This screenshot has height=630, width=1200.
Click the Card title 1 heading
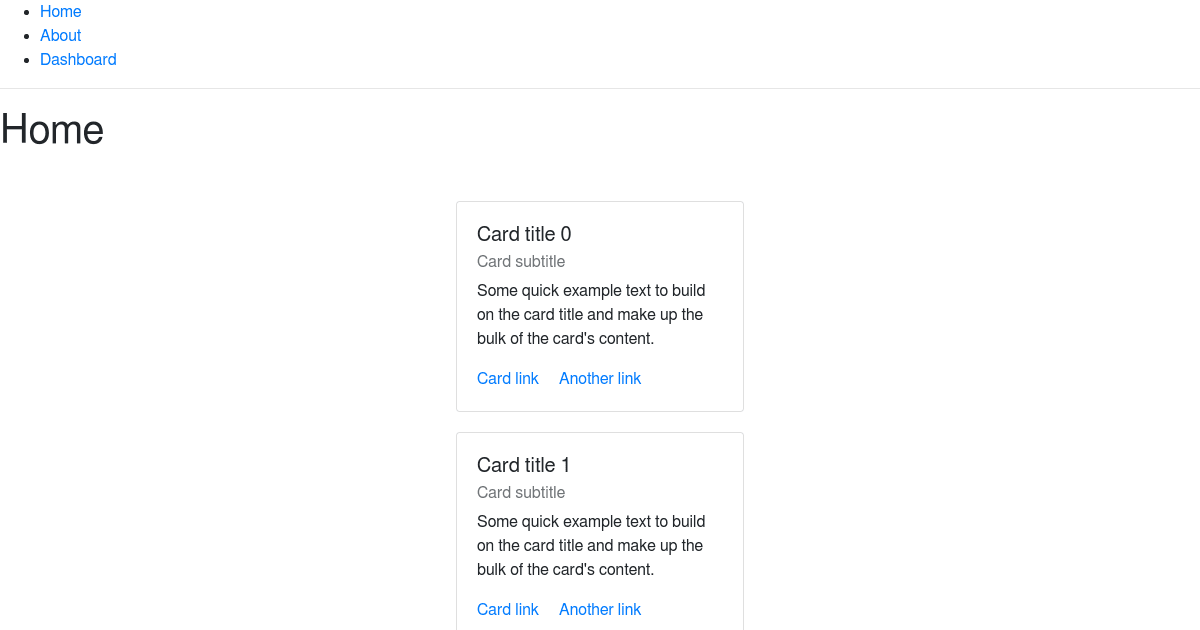(x=524, y=465)
